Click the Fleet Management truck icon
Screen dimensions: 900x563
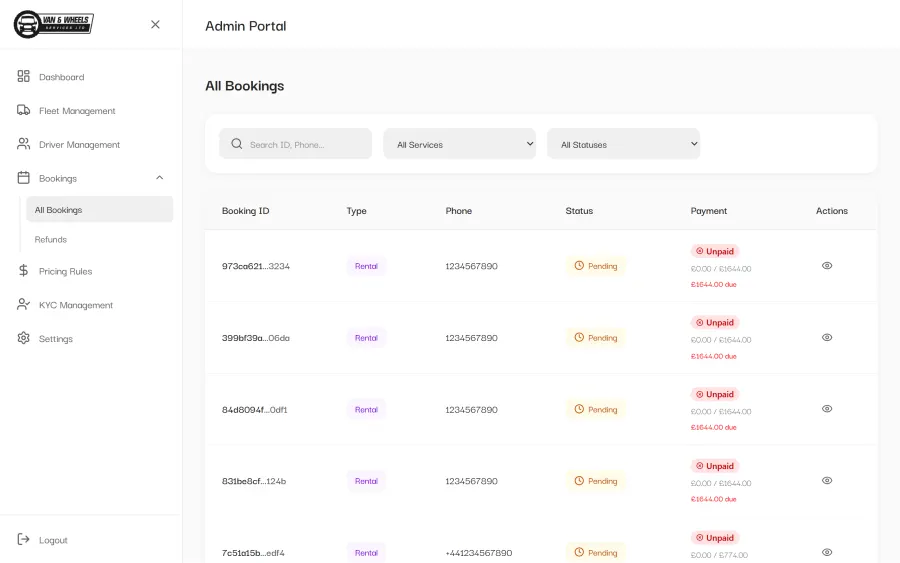pyautogui.click(x=24, y=110)
